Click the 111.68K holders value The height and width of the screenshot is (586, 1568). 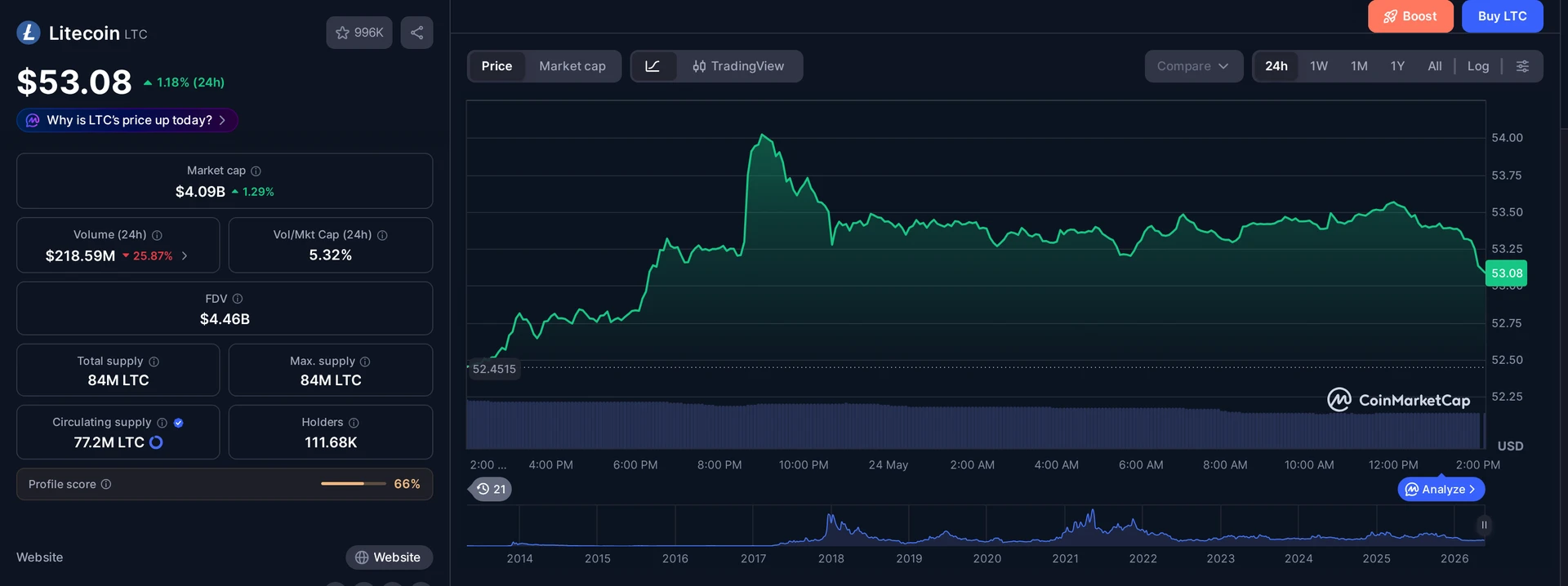[331, 442]
